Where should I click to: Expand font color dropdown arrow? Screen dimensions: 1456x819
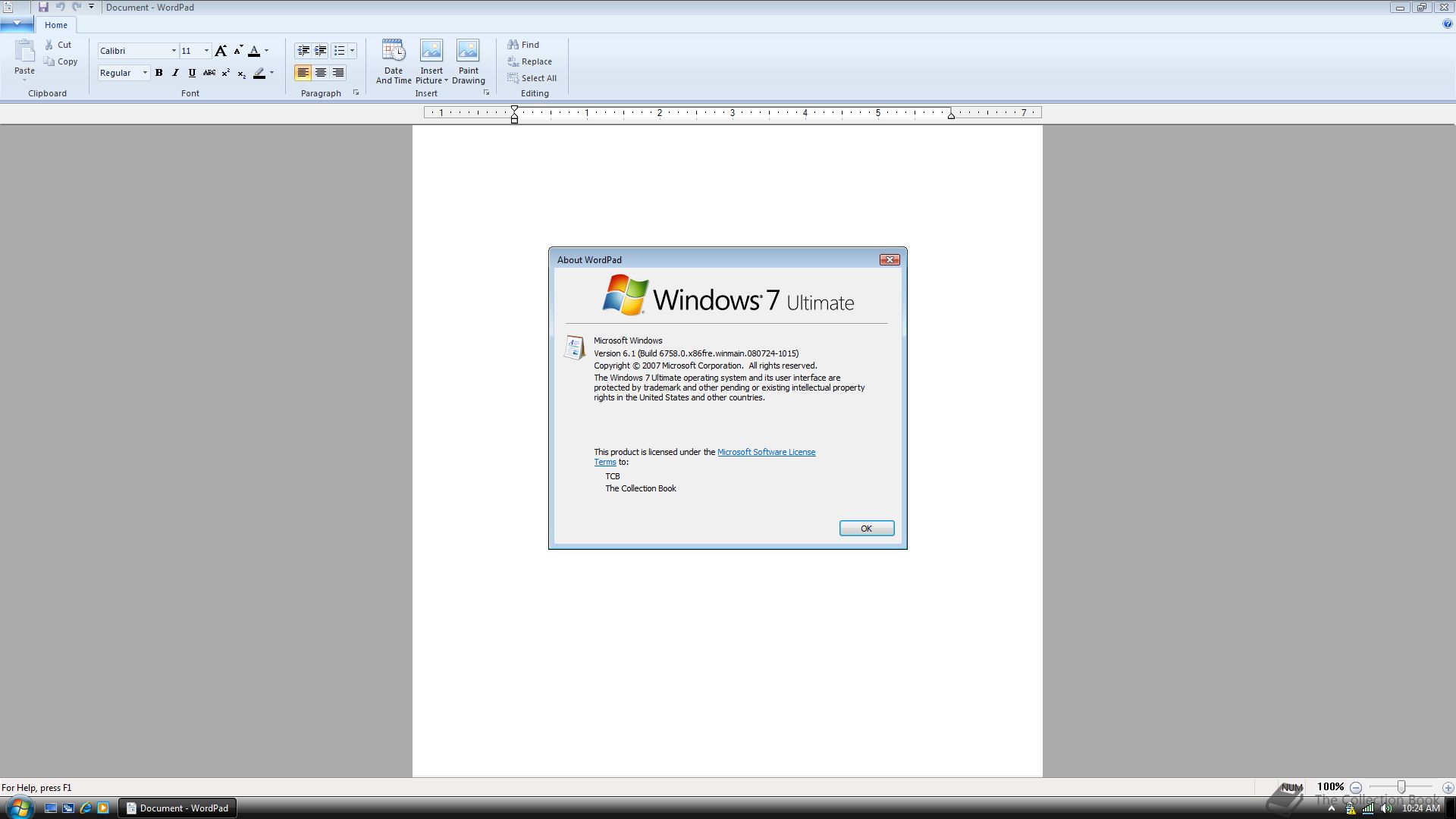point(267,51)
